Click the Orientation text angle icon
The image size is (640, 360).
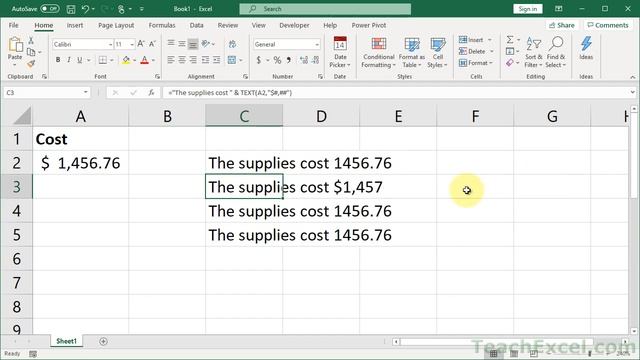click(x=206, y=43)
